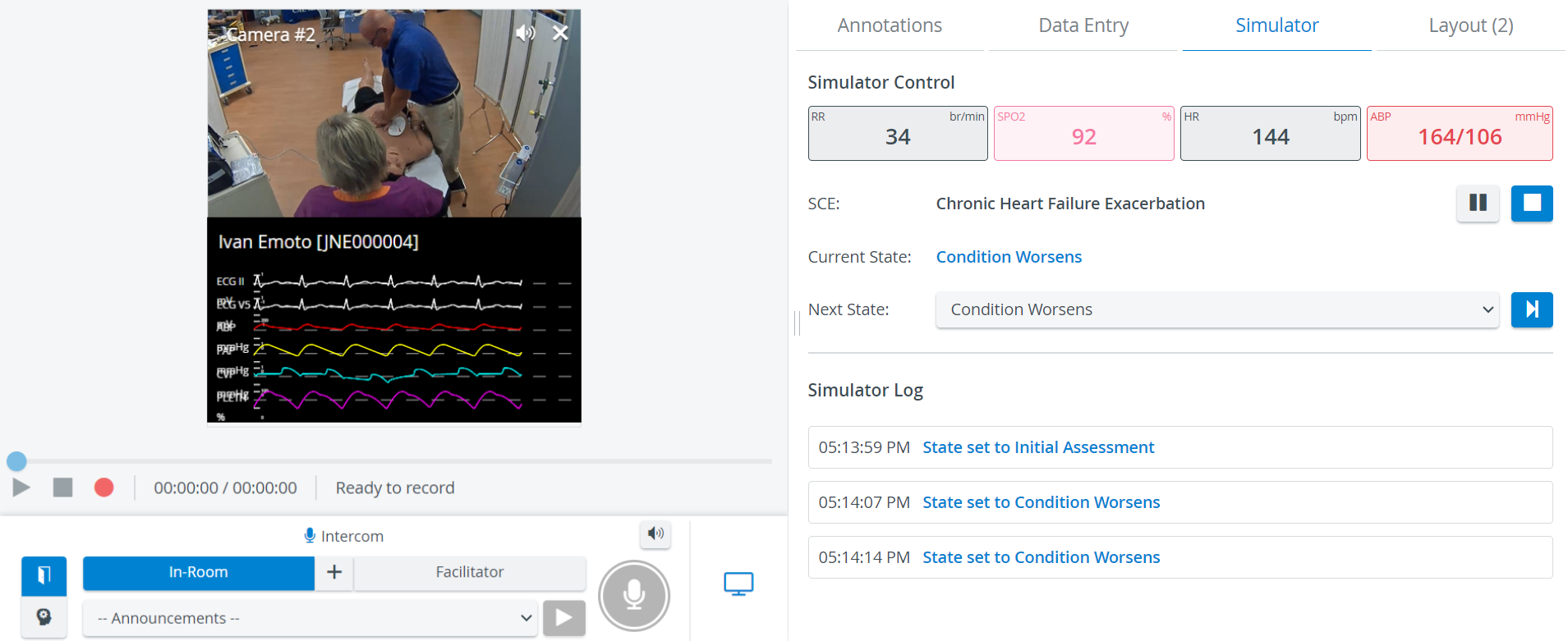
Task: Click the large intercom microphone button
Action: 634,596
